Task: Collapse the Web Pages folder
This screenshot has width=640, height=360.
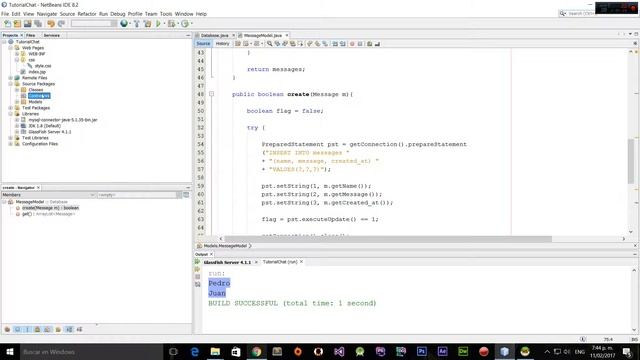Action: click(x=11, y=48)
